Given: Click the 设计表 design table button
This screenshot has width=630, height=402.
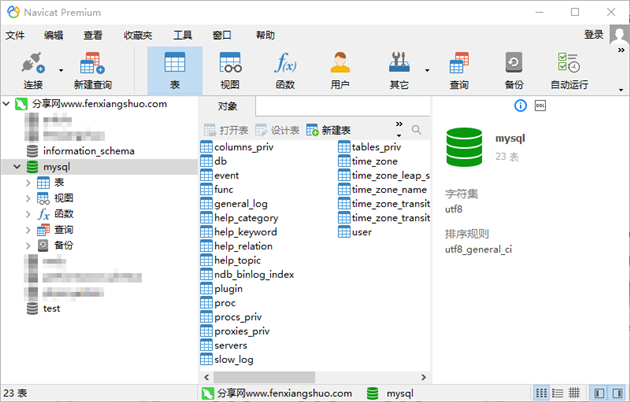Looking at the screenshot, I should [x=278, y=130].
